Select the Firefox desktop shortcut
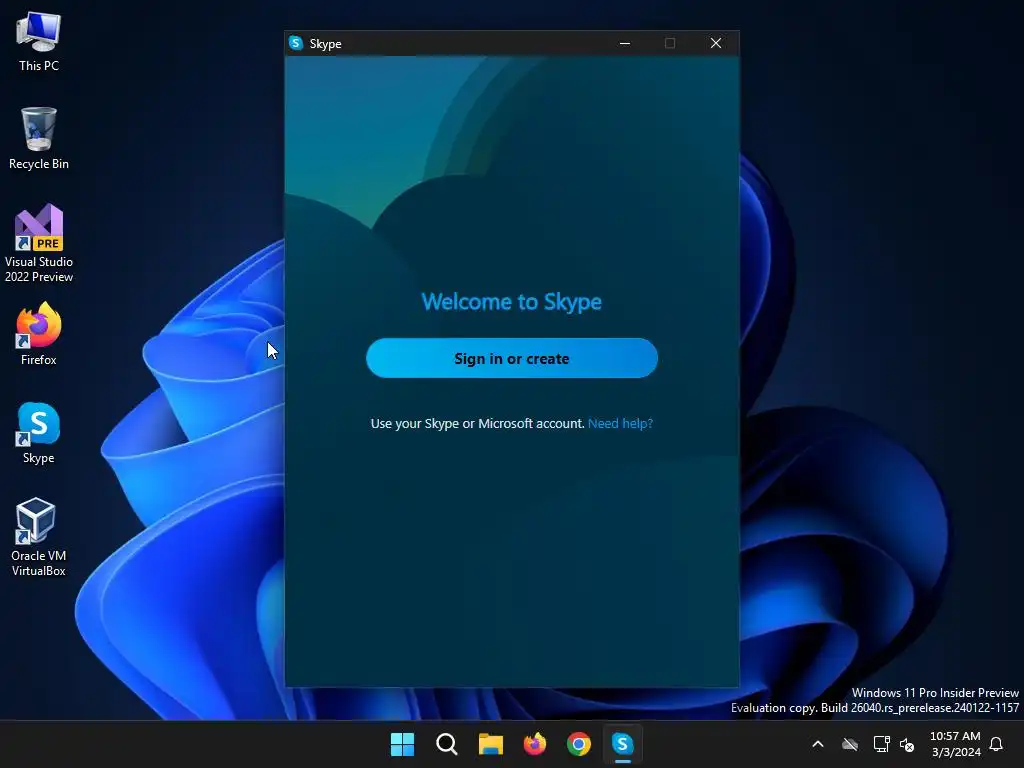This screenshot has width=1024, height=768. 39,334
